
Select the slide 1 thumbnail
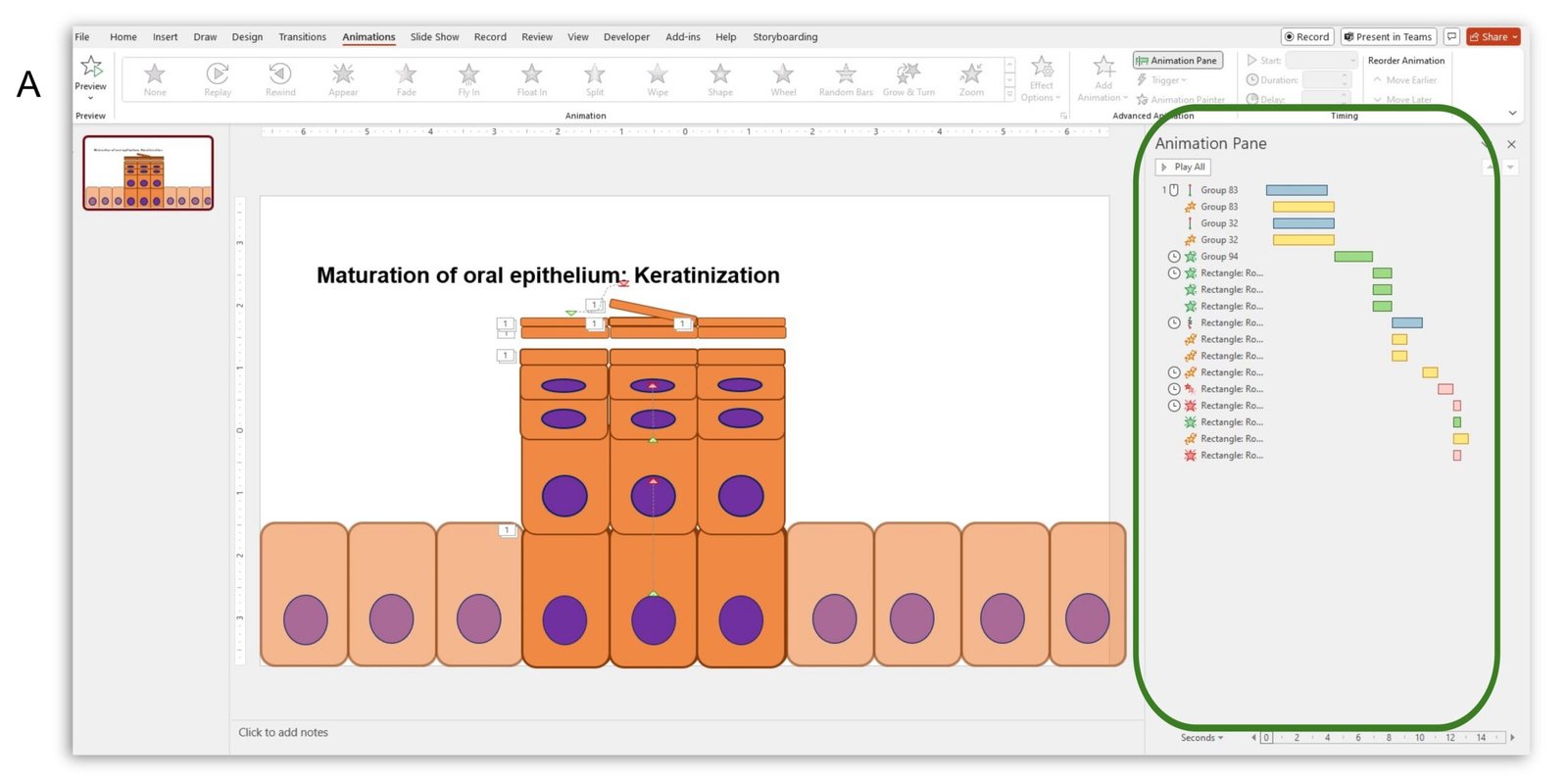148,173
